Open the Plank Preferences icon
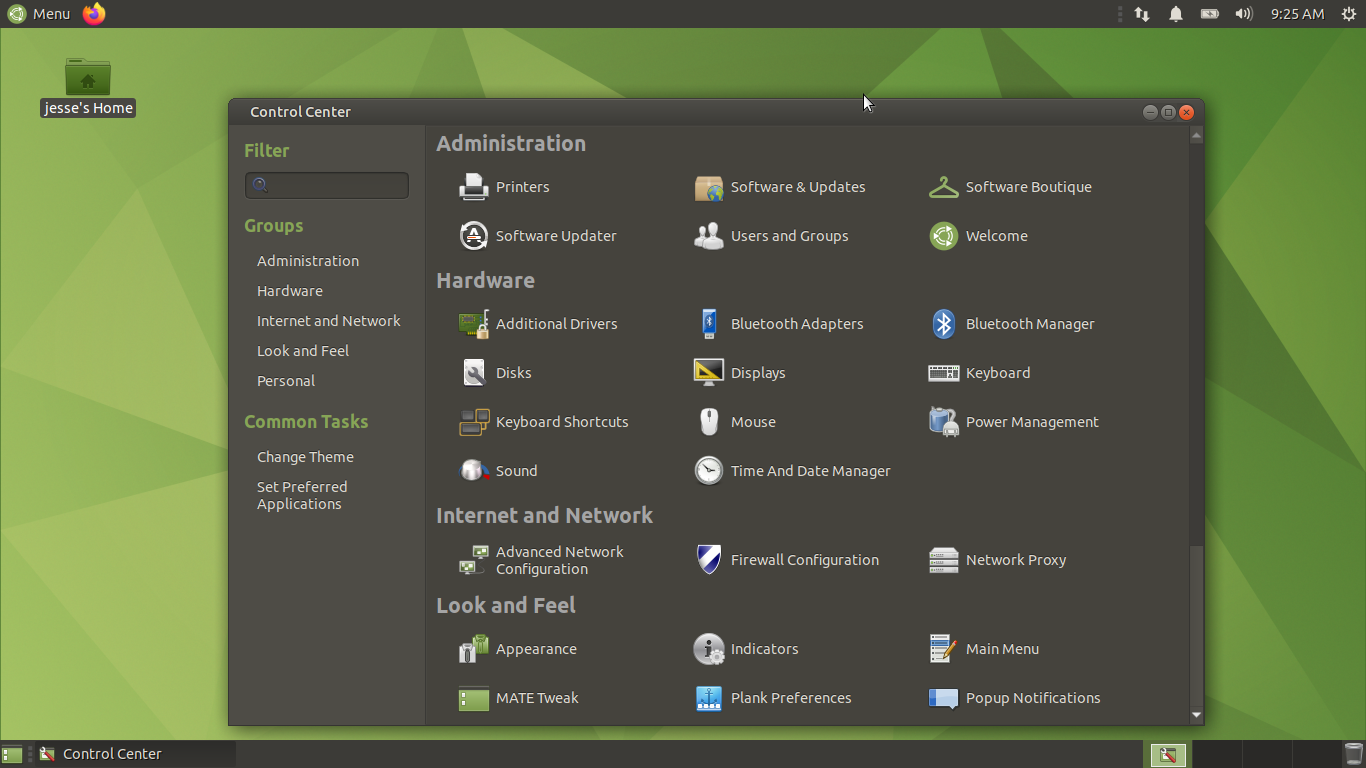This screenshot has width=1366, height=768. click(709, 698)
